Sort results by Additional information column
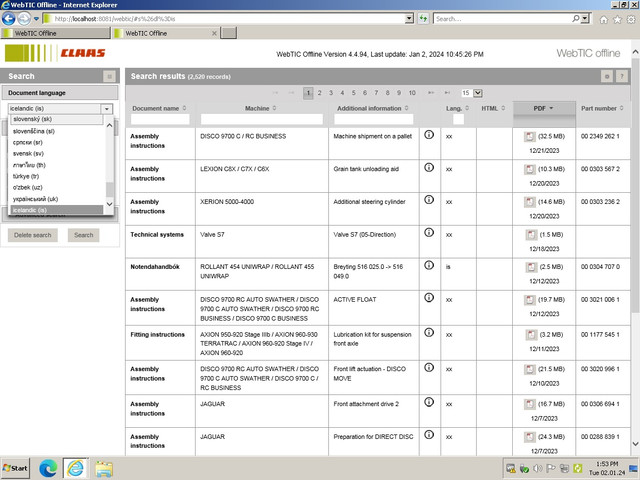 pyautogui.click(x=373, y=109)
